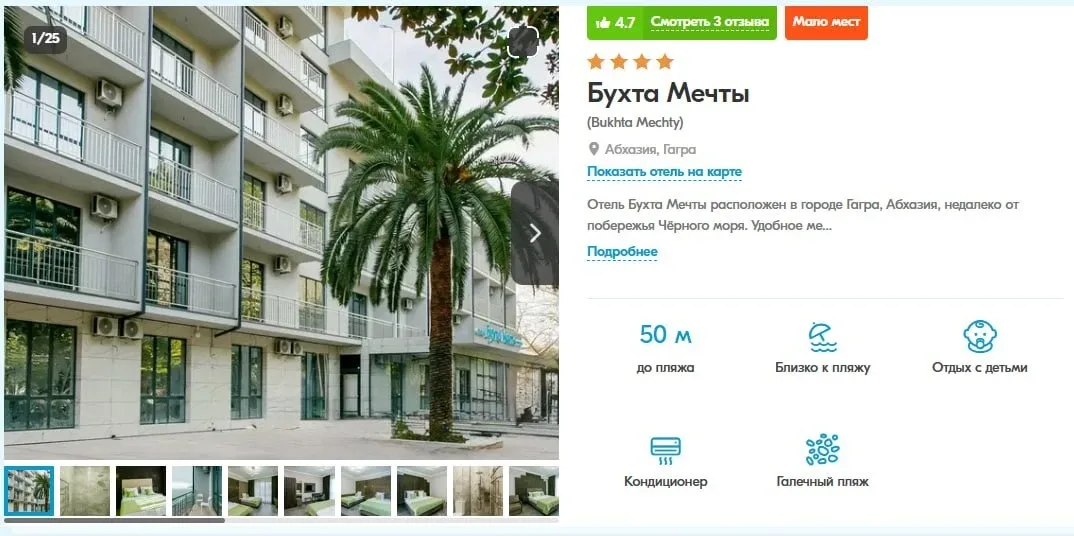Image resolution: width=1074 pixels, height=536 pixels.
Task: Show the next hotel photo with the arrow
Action: pyautogui.click(x=535, y=233)
